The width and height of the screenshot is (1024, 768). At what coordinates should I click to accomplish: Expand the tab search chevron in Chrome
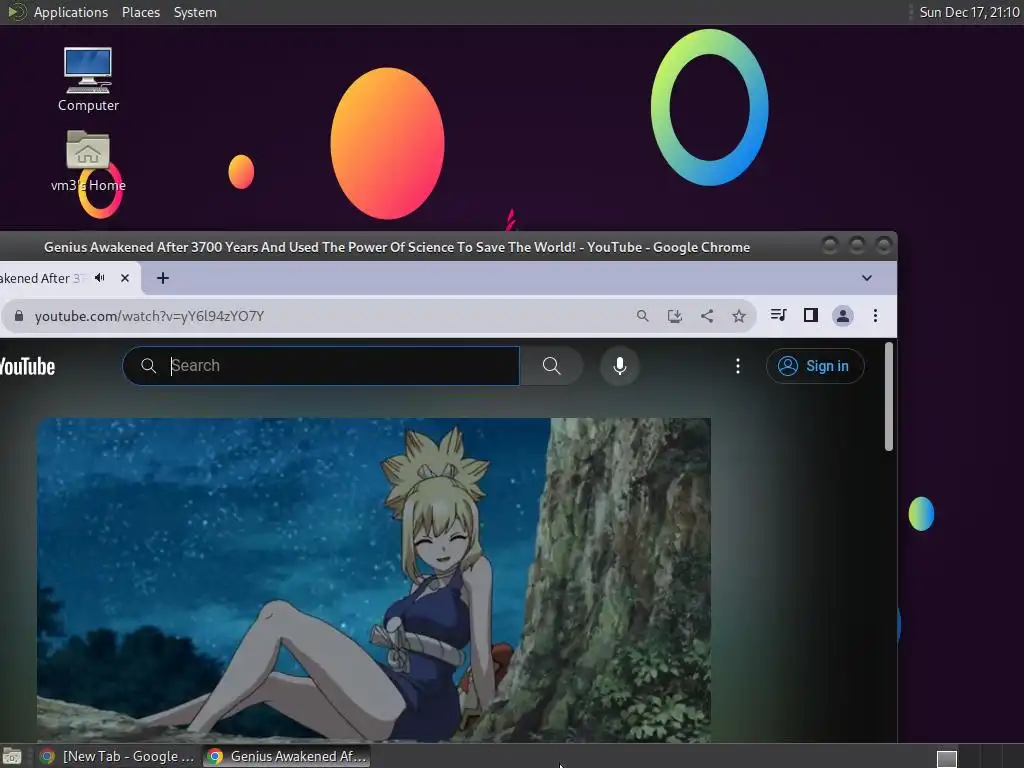(x=867, y=278)
